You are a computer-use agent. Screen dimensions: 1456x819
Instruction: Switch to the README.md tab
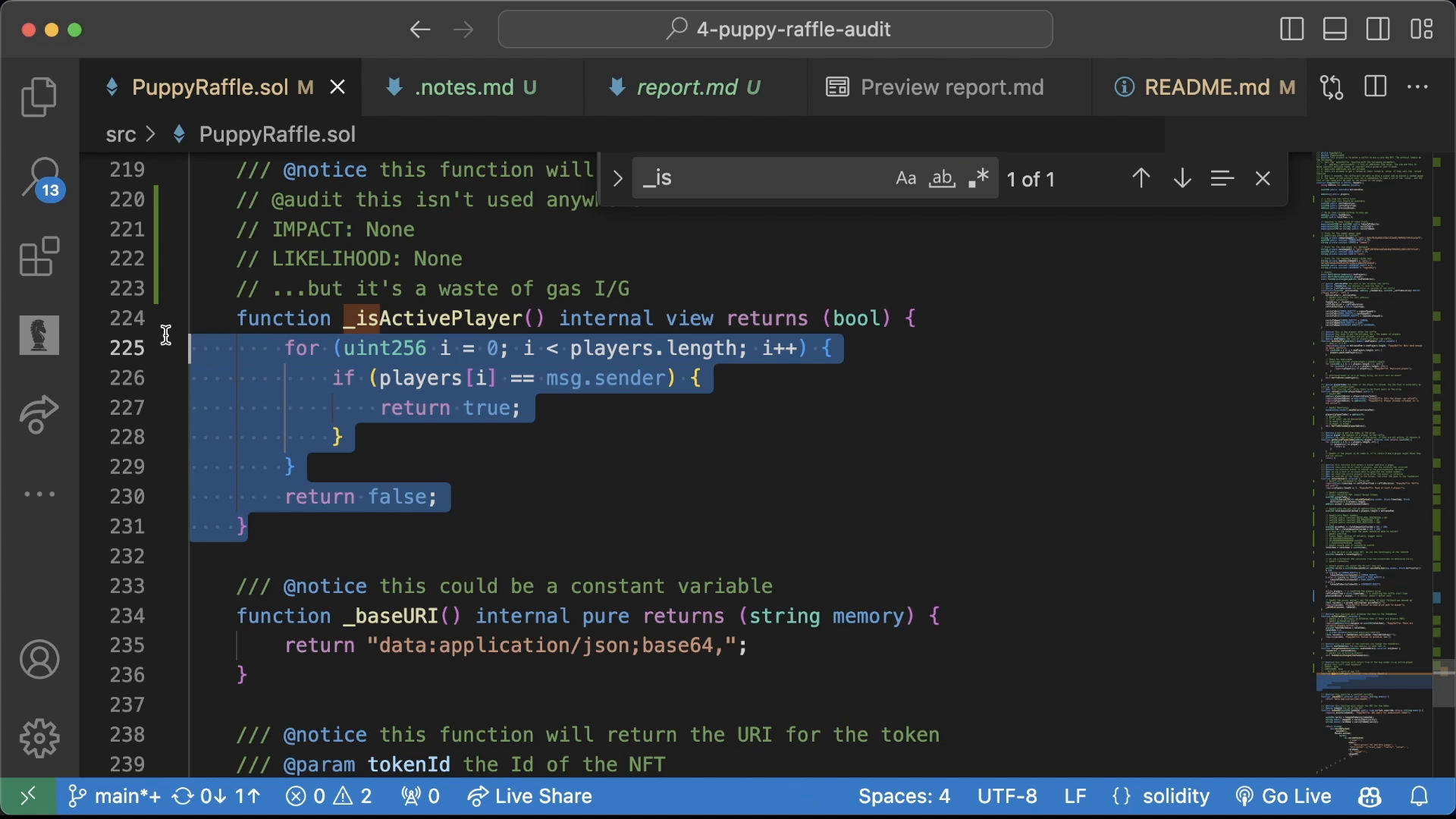click(x=1206, y=88)
